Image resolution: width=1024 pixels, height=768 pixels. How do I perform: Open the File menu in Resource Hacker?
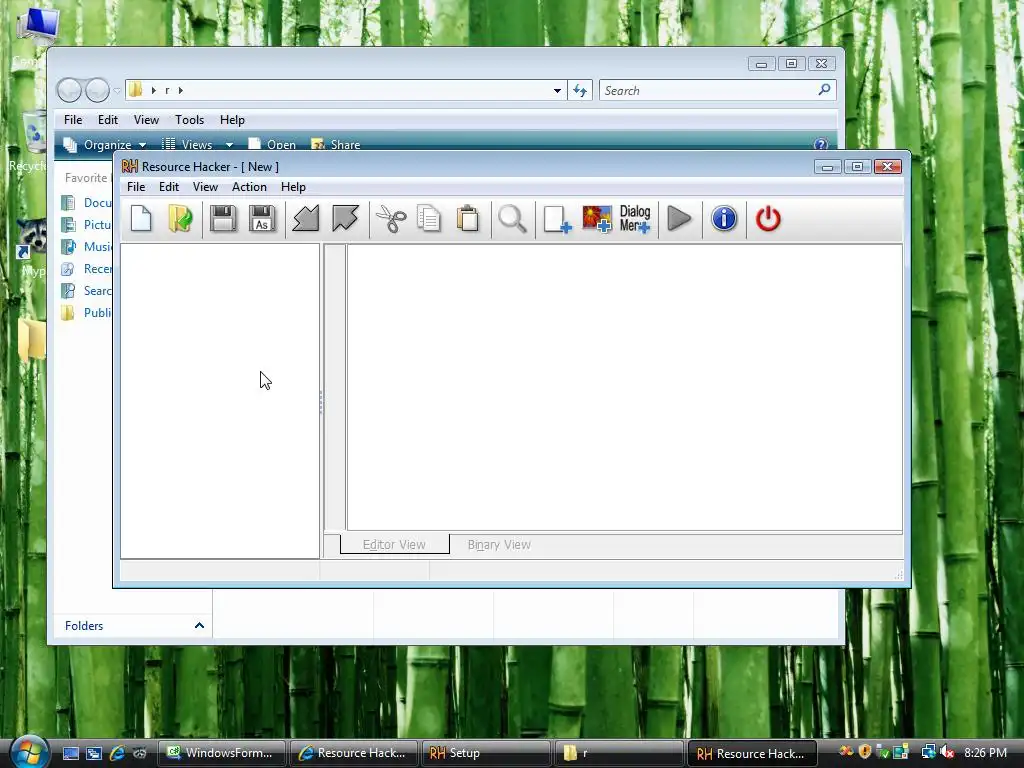[136, 187]
